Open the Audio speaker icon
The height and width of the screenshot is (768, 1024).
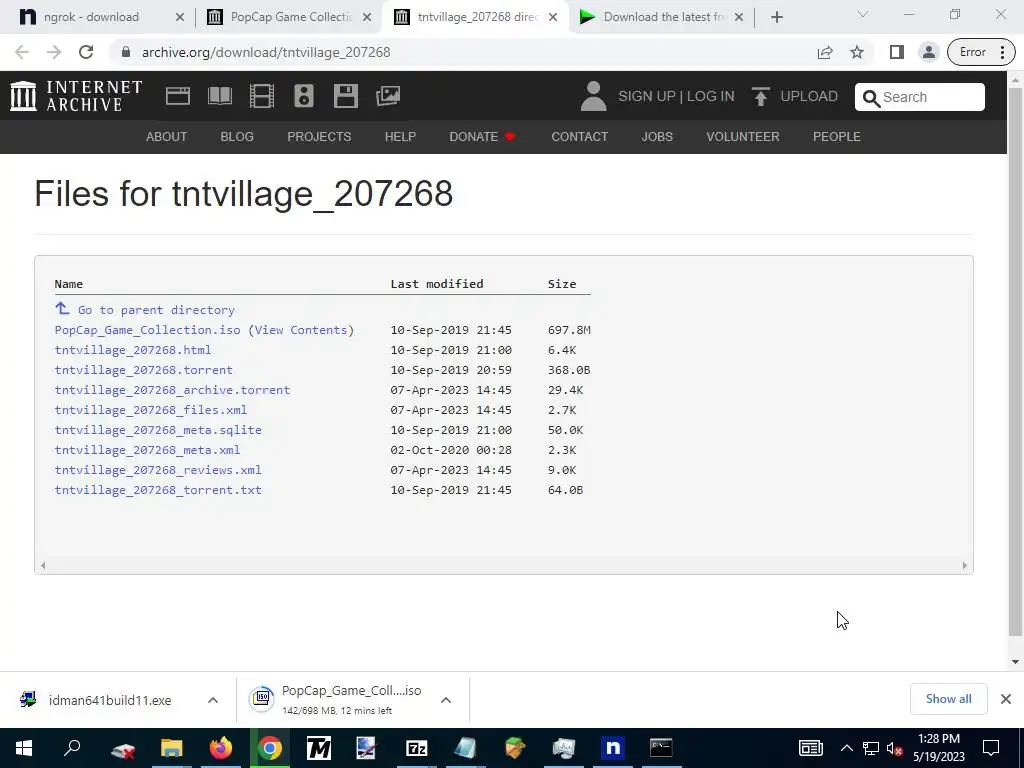pos(304,96)
